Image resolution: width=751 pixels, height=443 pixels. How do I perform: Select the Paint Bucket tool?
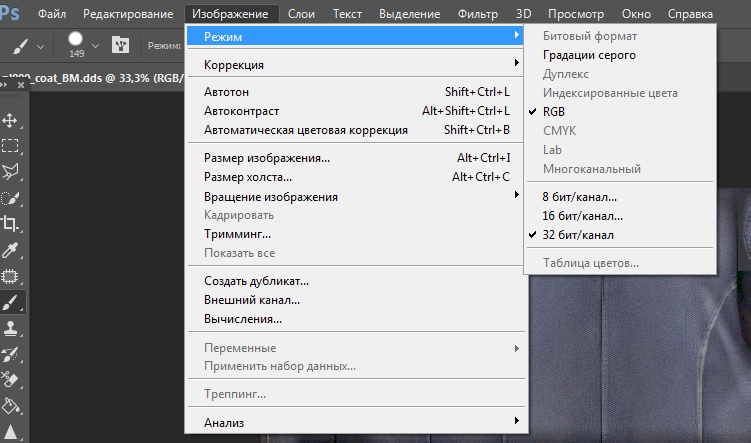12,406
